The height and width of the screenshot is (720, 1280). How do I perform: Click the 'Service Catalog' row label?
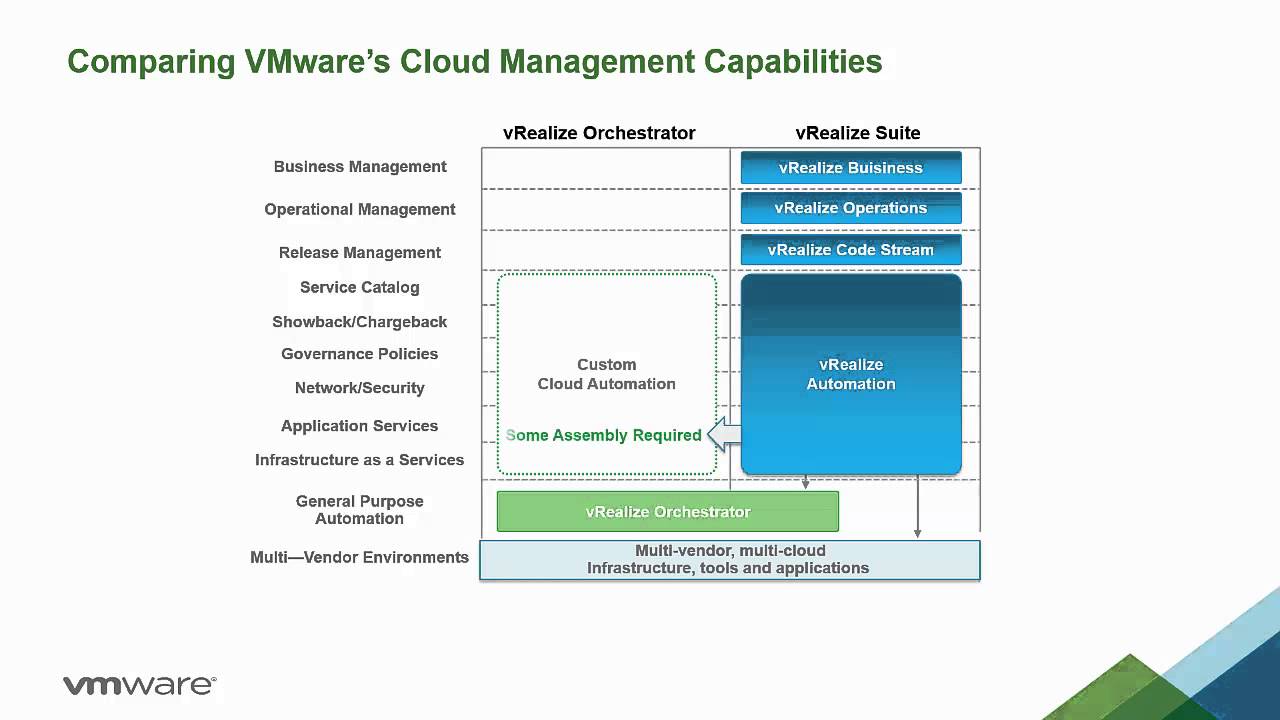[x=360, y=287]
